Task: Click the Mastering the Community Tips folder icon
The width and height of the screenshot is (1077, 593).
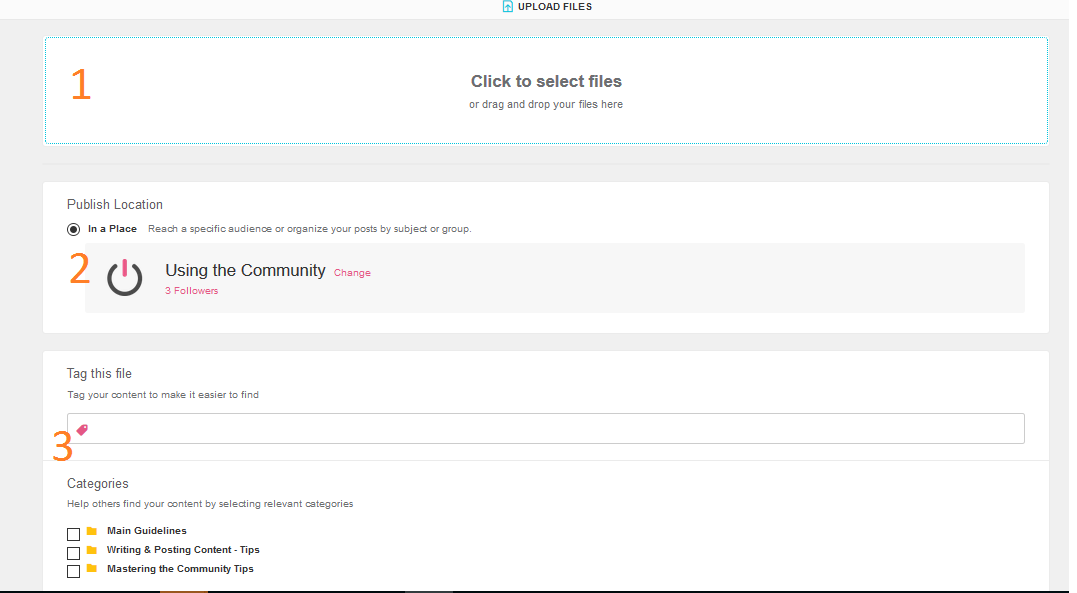Action: [x=92, y=568]
